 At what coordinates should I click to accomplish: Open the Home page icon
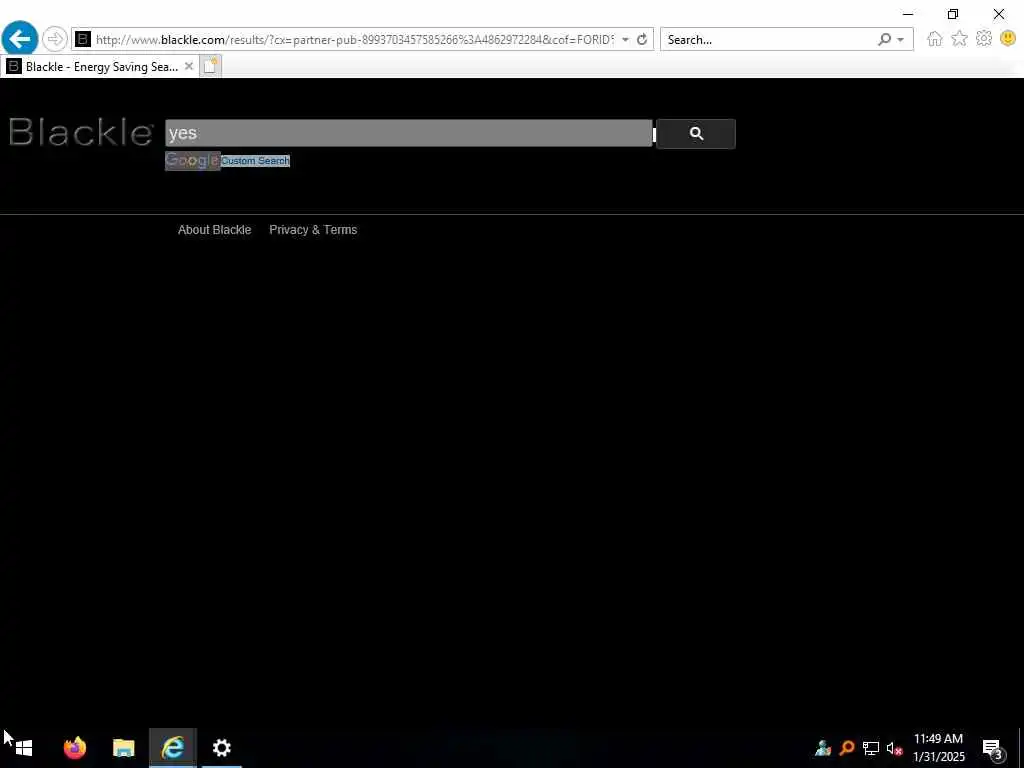935,39
